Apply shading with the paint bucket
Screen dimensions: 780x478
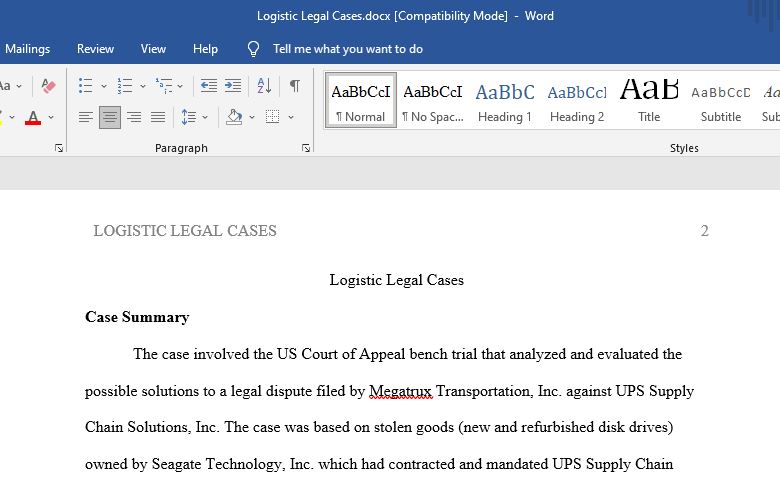234,117
